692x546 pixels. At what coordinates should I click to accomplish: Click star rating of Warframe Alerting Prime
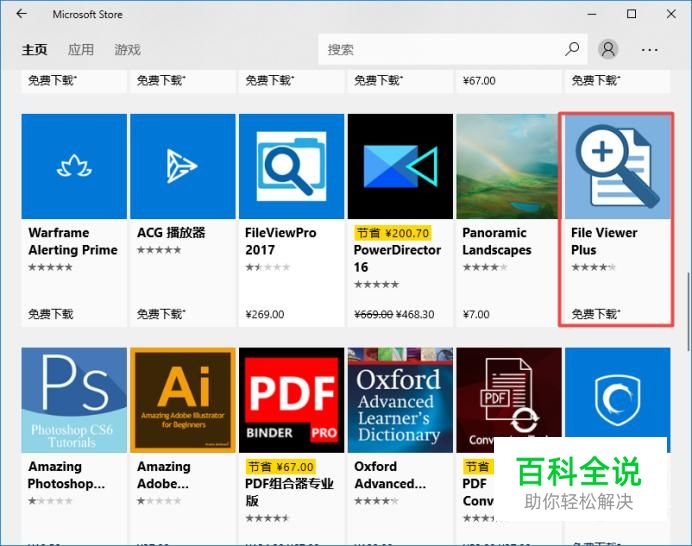tap(50, 267)
